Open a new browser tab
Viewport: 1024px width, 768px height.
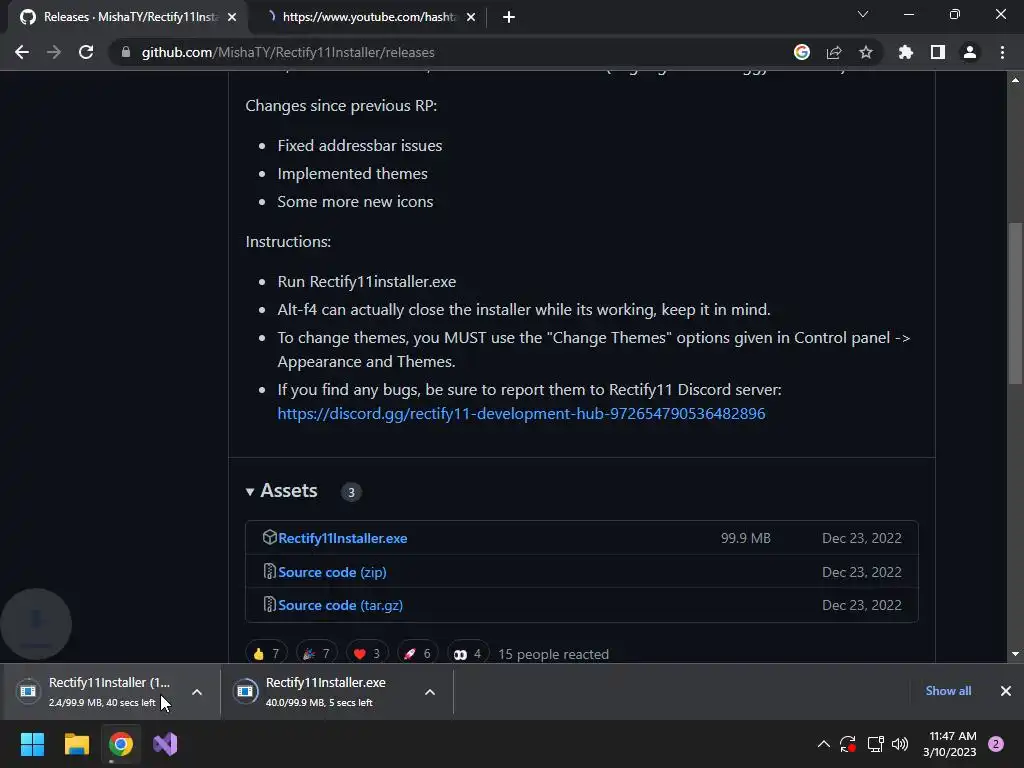(509, 17)
